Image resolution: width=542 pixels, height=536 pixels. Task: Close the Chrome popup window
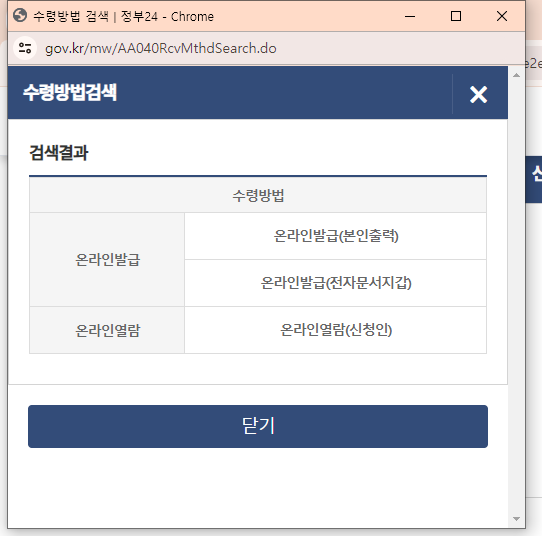[502, 16]
